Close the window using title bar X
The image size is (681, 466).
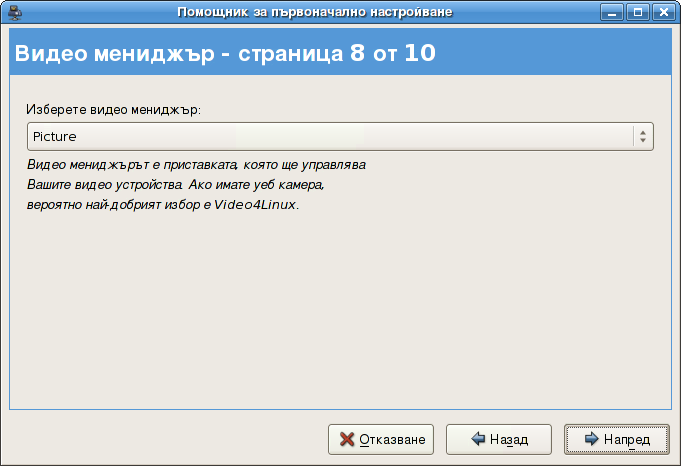point(663,12)
